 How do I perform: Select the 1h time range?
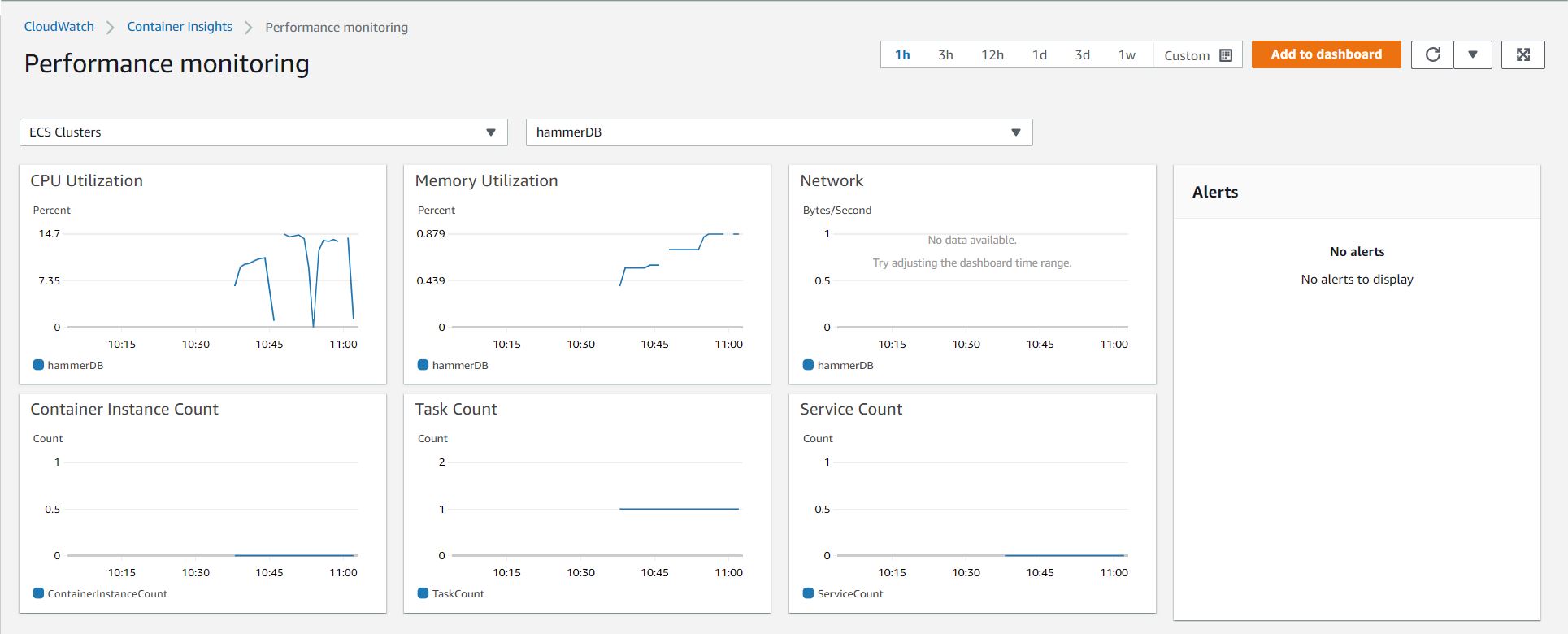point(902,55)
